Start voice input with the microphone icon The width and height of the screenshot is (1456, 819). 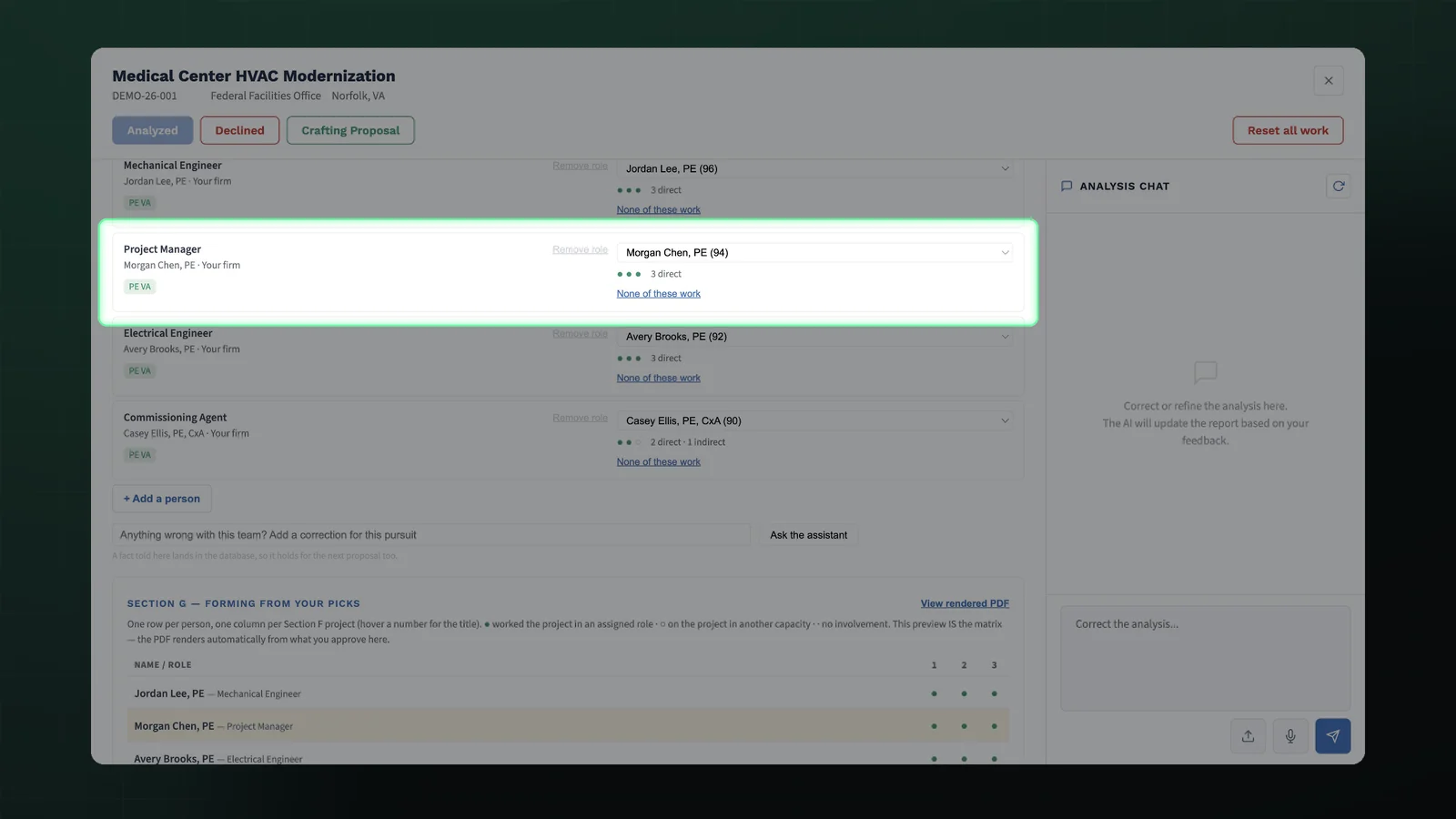(x=1290, y=736)
